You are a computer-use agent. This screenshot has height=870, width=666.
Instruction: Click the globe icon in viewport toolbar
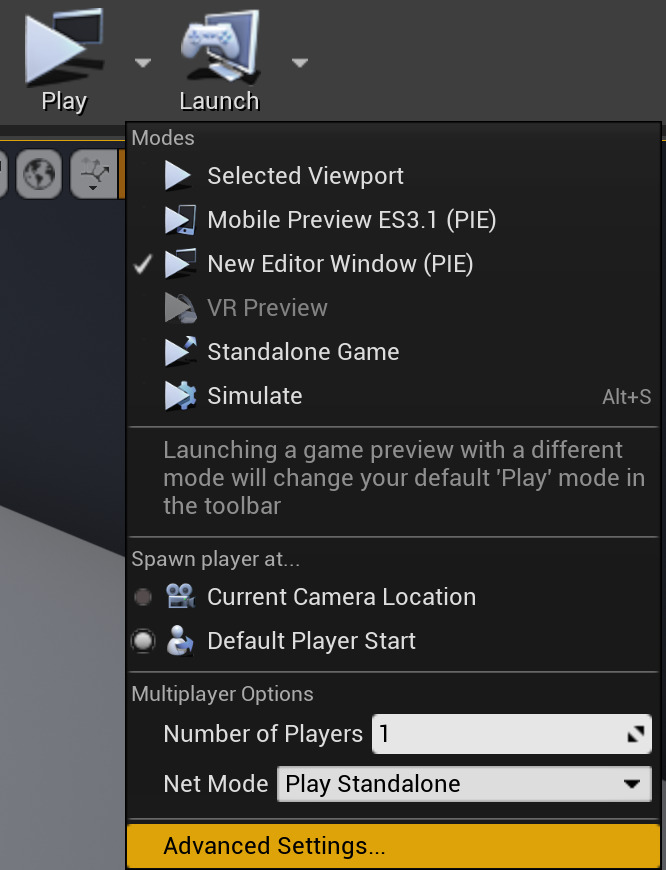coord(38,174)
